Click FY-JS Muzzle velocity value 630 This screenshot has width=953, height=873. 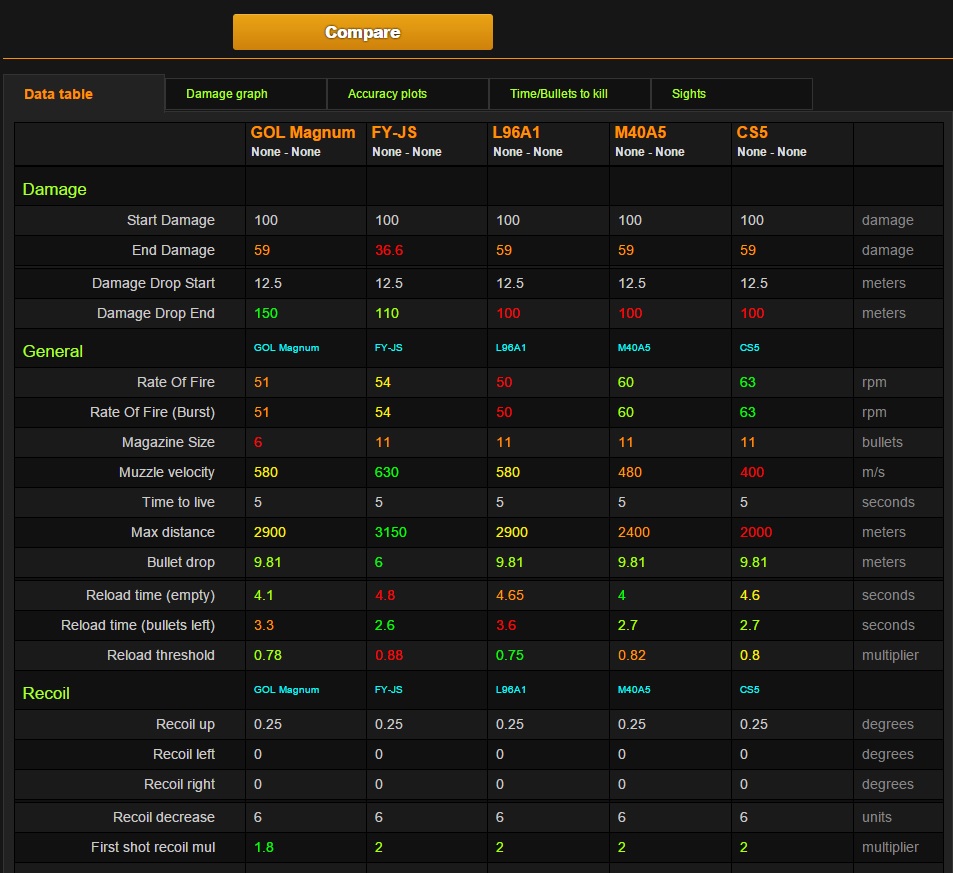387,472
